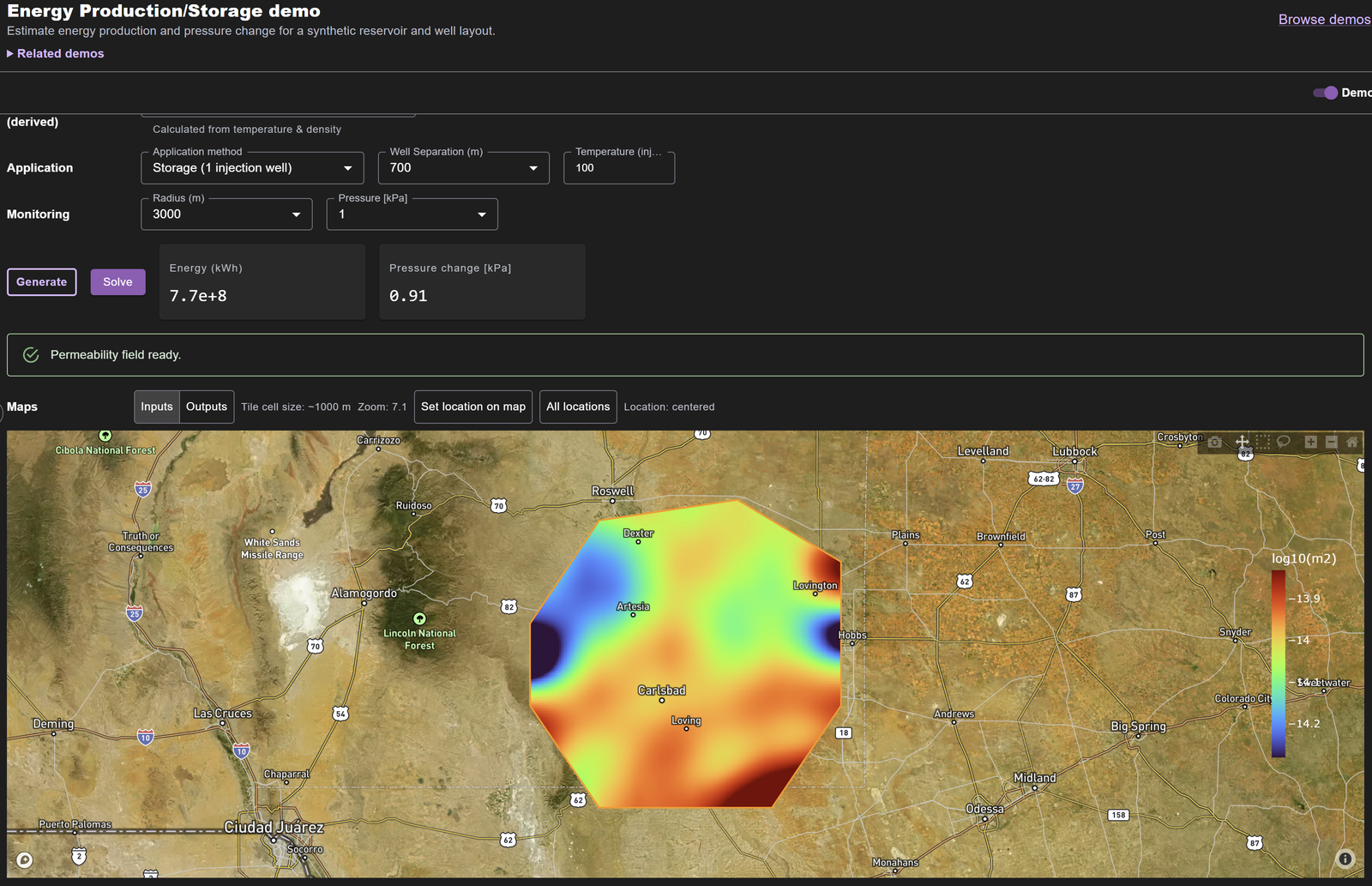This screenshot has height=886, width=1372.
Task: Click the All locations button
Action: (x=578, y=407)
